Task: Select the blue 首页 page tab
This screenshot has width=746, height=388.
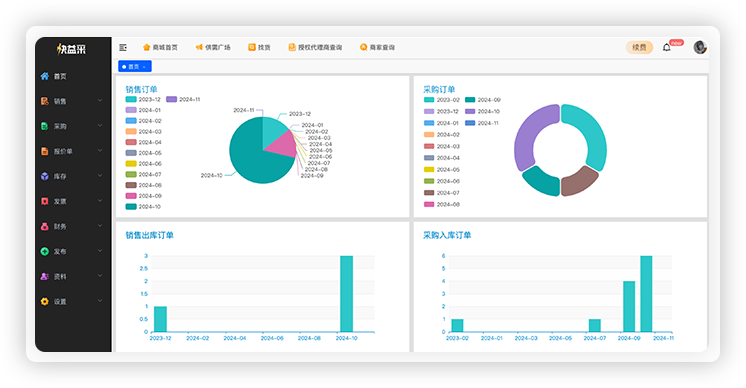Action: (135, 67)
